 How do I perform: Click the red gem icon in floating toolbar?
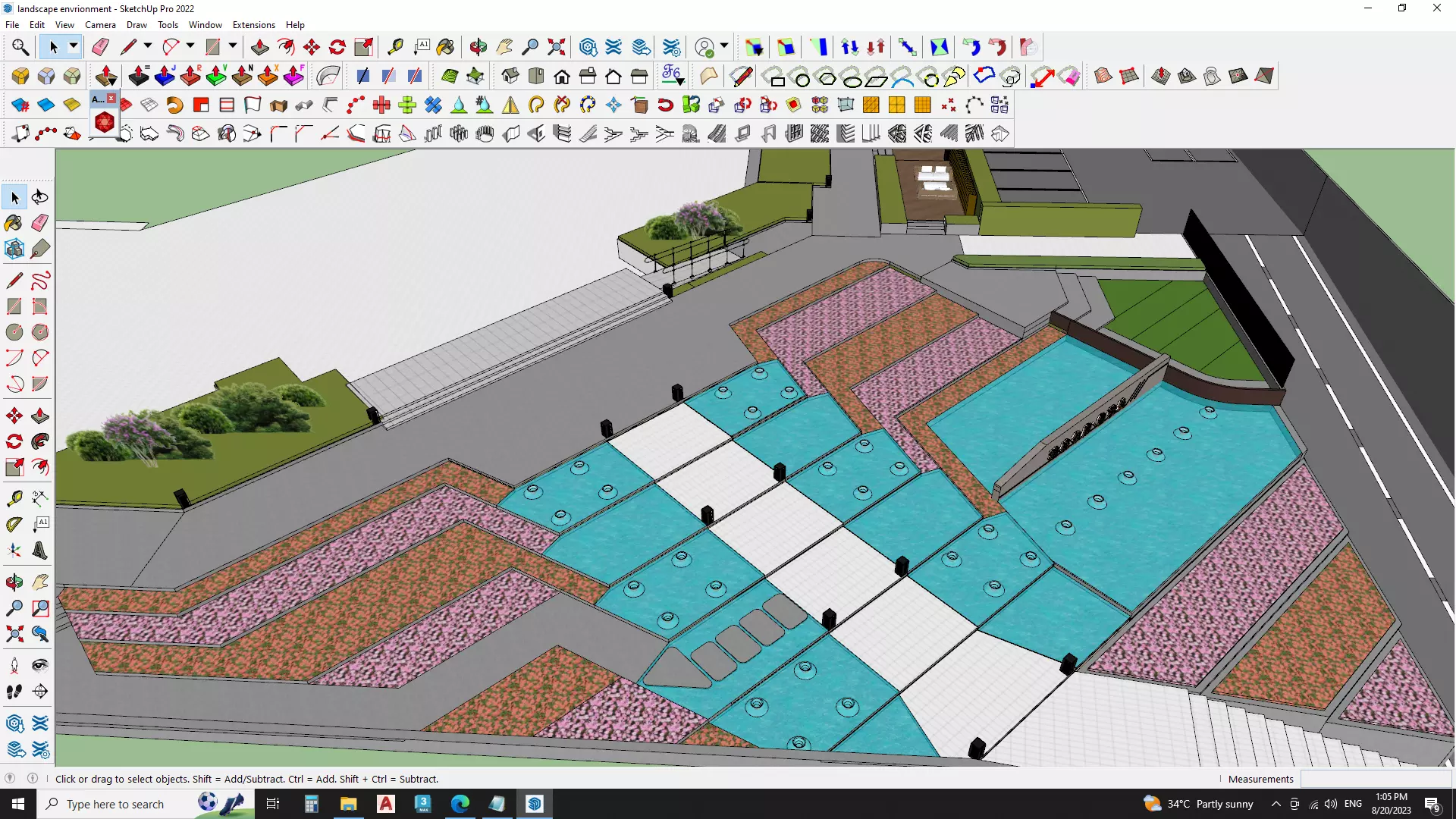click(x=105, y=122)
